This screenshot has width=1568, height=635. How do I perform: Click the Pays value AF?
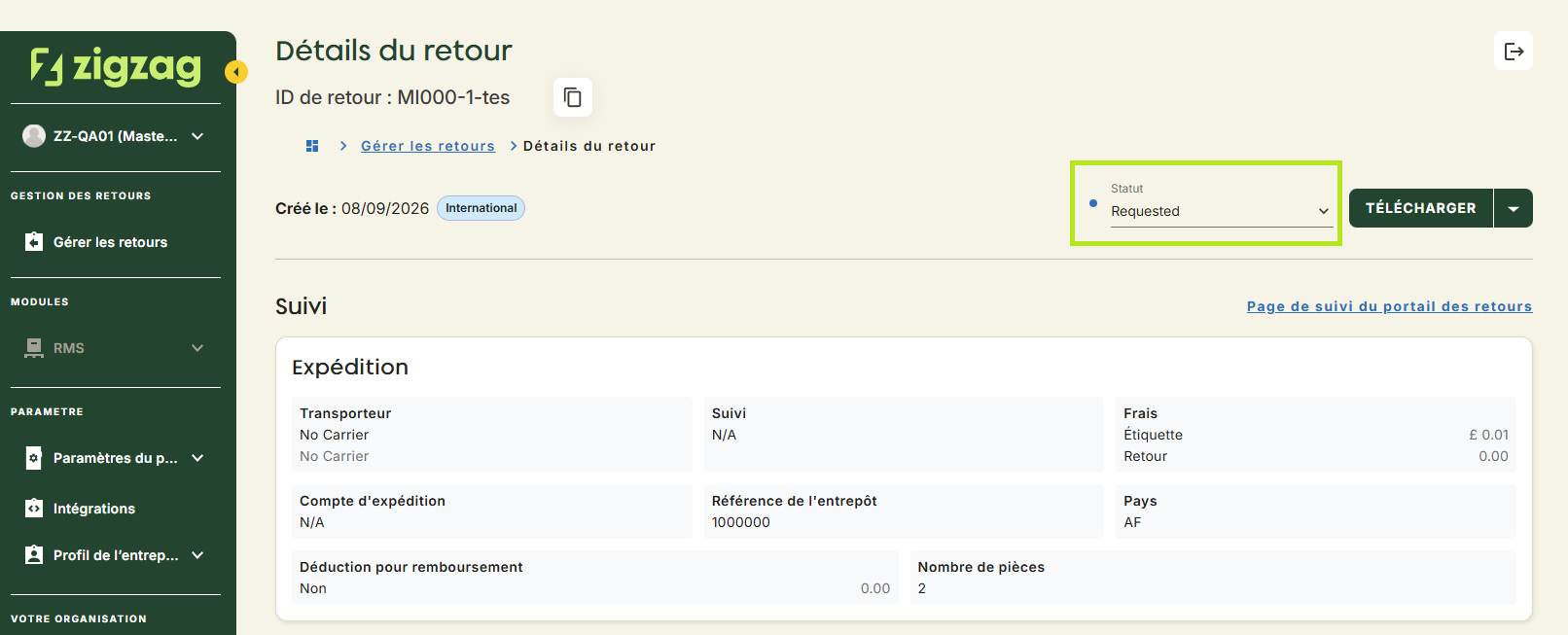(1132, 522)
